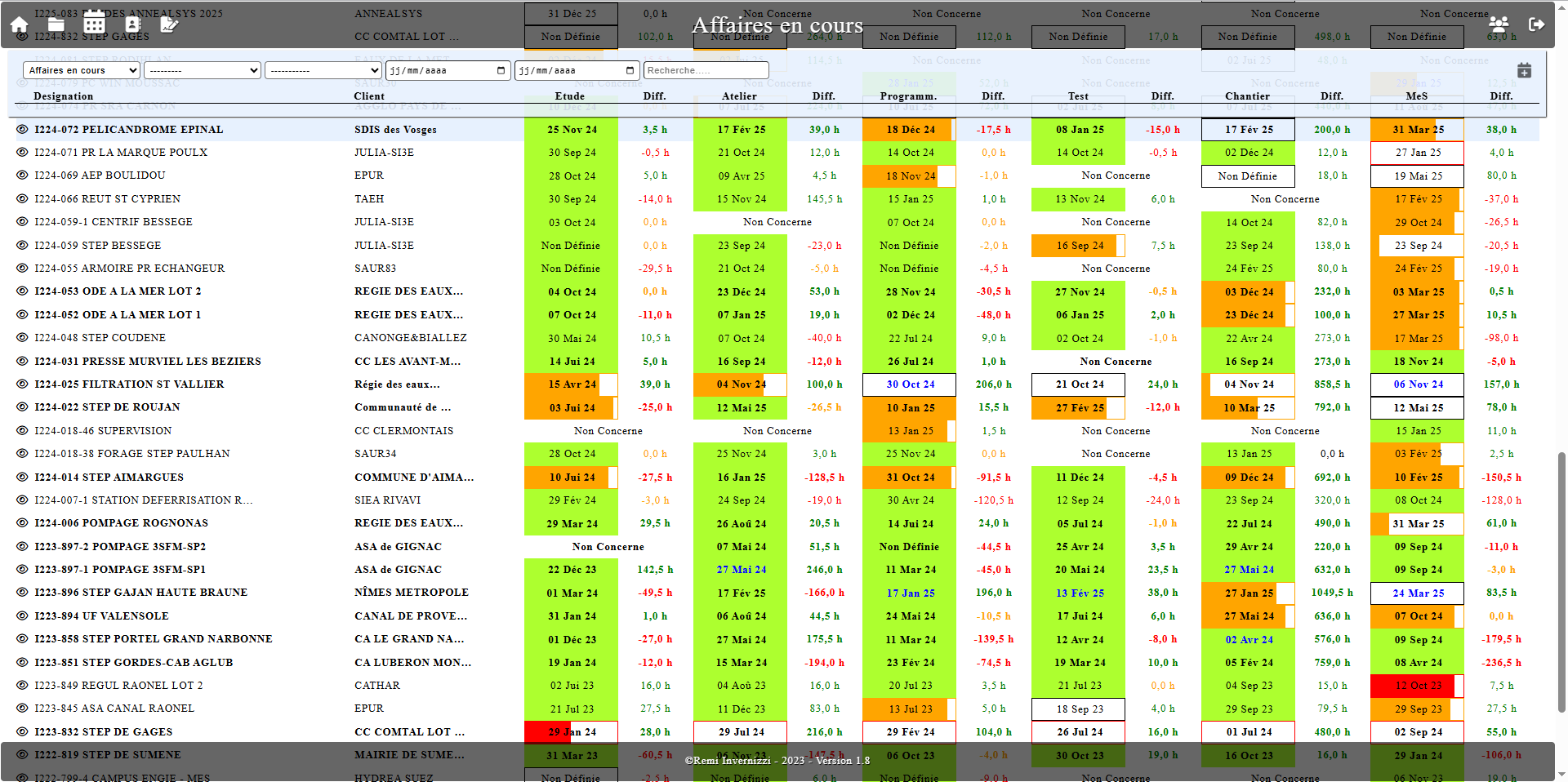Image resolution: width=1568 pixels, height=782 pixels.
Task: Click eye icon for I223-849 REGUL RAONEL LOT 2
Action: [22, 685]
